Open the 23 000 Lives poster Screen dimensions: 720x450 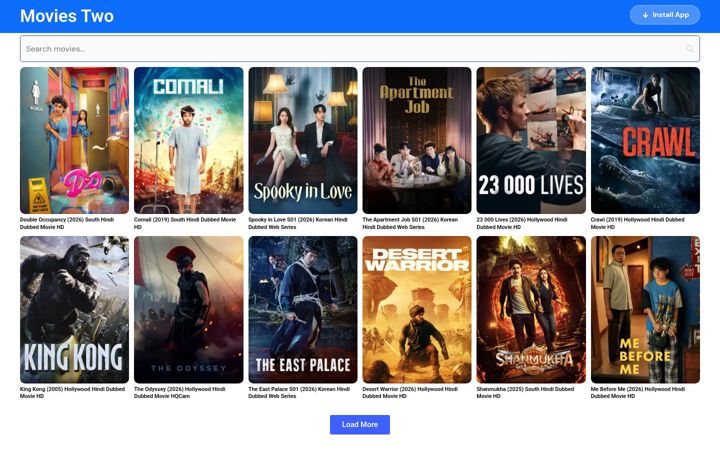(531, 141)
